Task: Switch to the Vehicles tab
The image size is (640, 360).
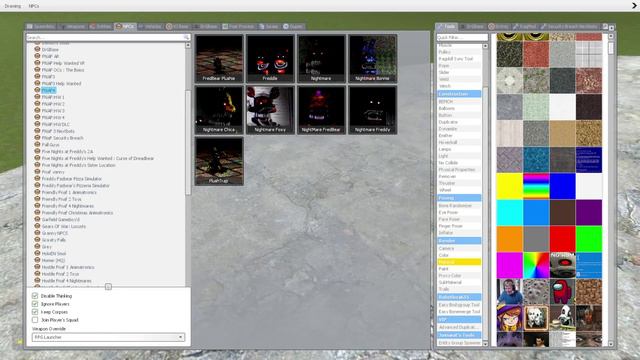Action: [x=150, y=27]
